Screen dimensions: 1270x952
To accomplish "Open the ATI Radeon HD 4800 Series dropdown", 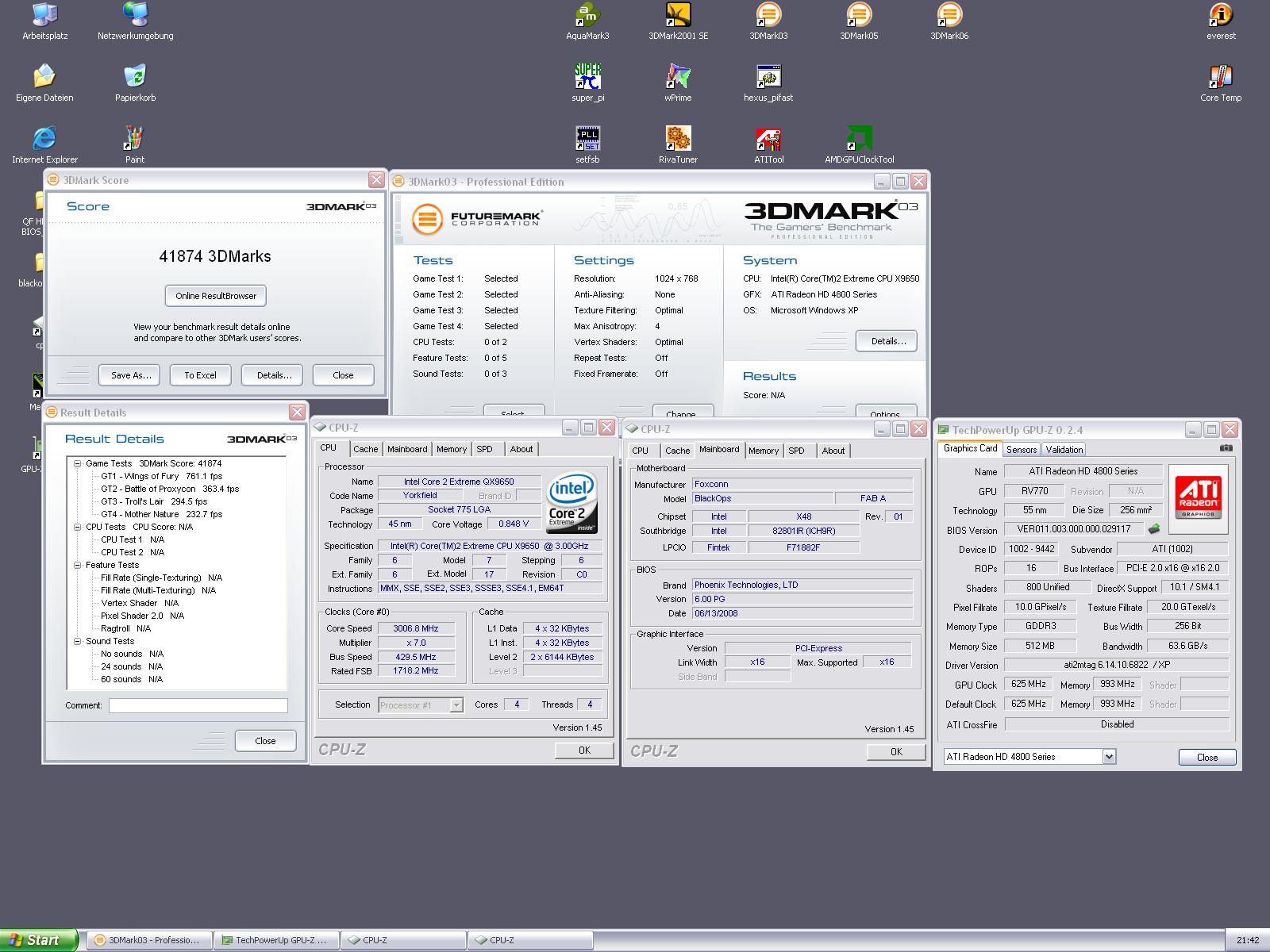I will tap(1109, 757).
